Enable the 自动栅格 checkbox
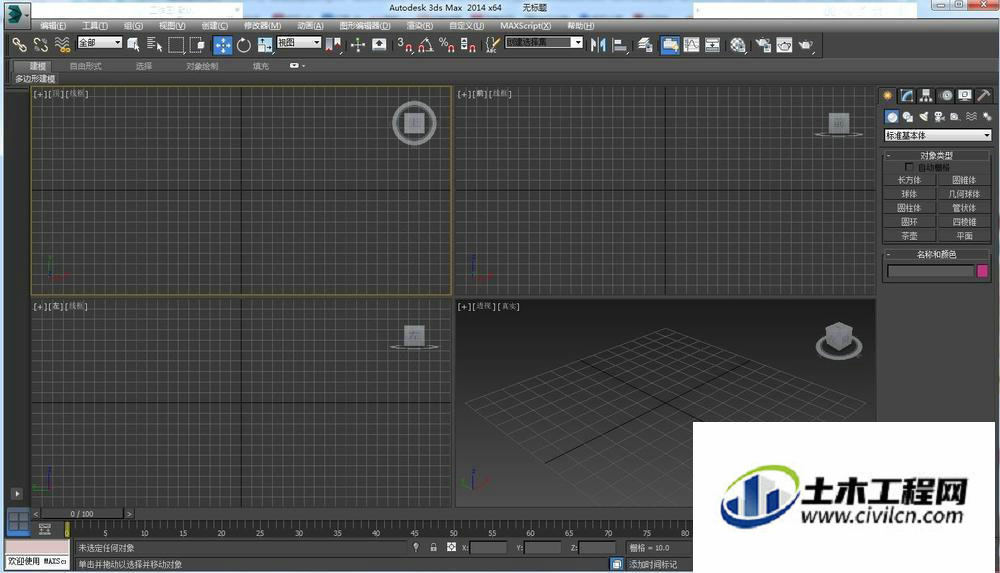The width and height of the screenshot is (1000, 573). coord(909,167)
